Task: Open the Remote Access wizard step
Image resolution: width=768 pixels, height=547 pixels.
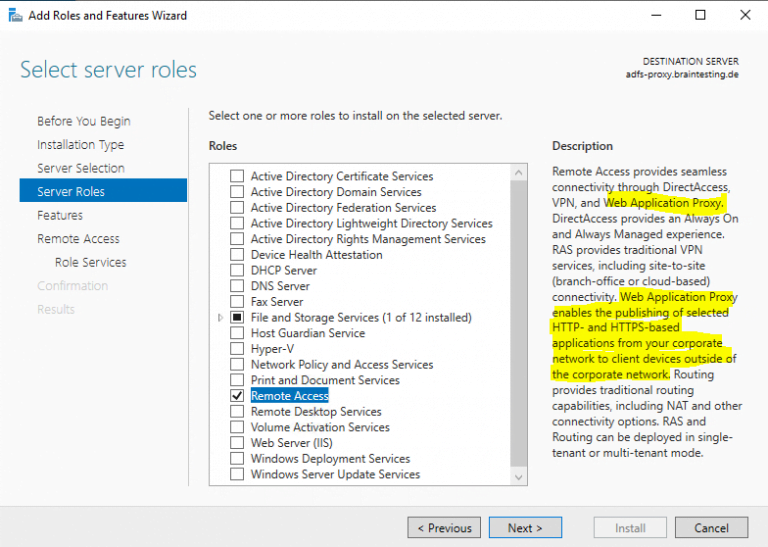Action: pos(78,238)
